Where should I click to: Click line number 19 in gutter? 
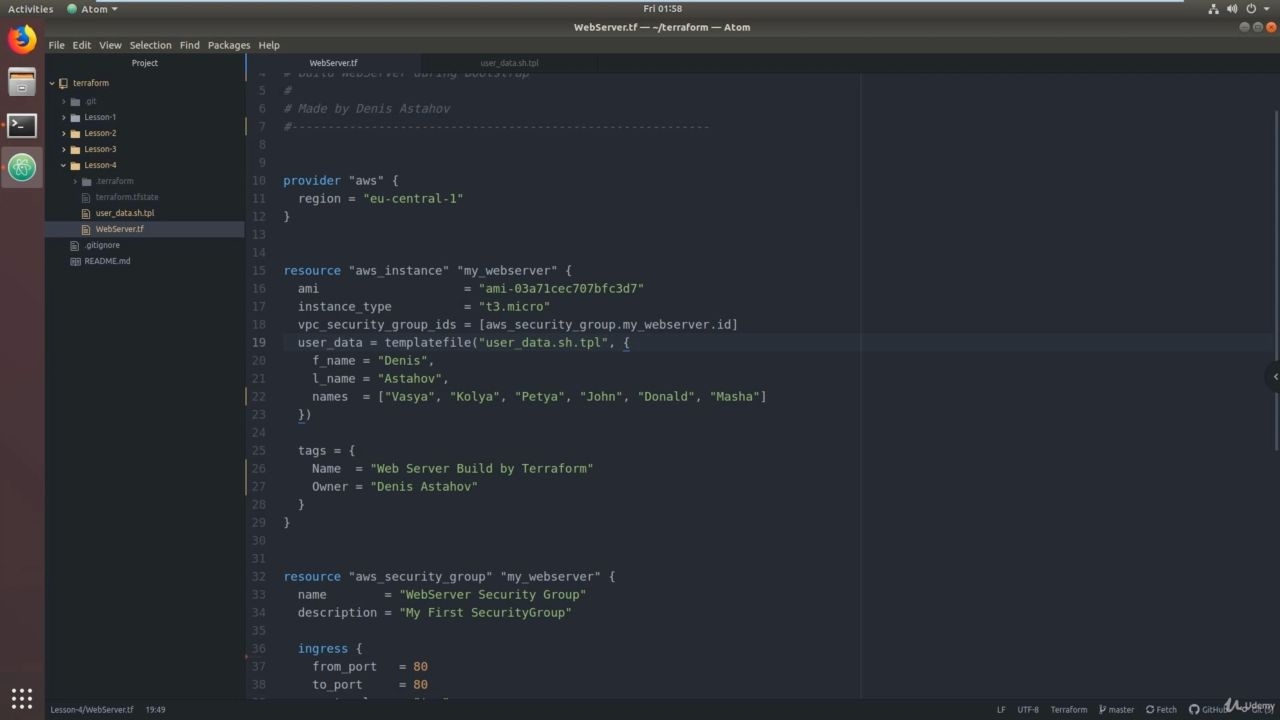[x=259, y=343]
